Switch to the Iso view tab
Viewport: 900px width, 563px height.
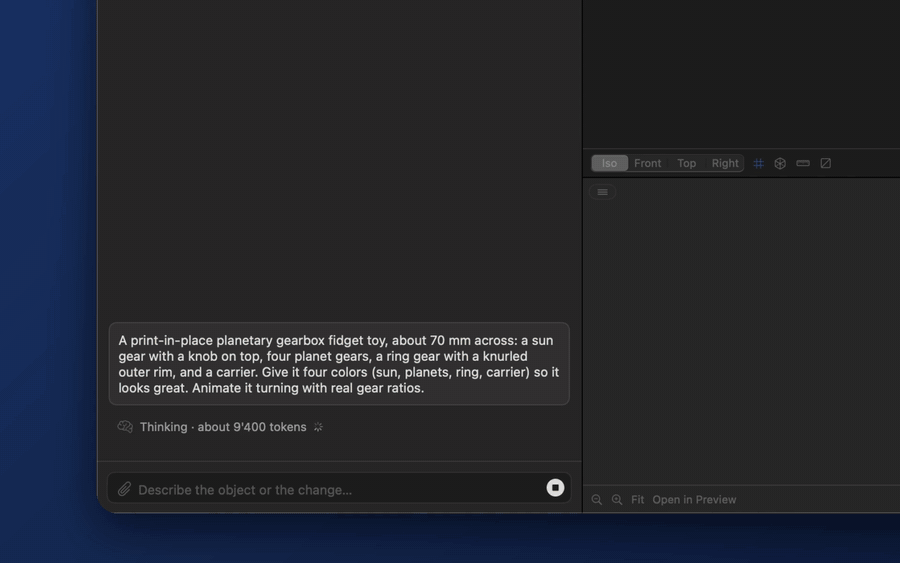tap(610, 164)
